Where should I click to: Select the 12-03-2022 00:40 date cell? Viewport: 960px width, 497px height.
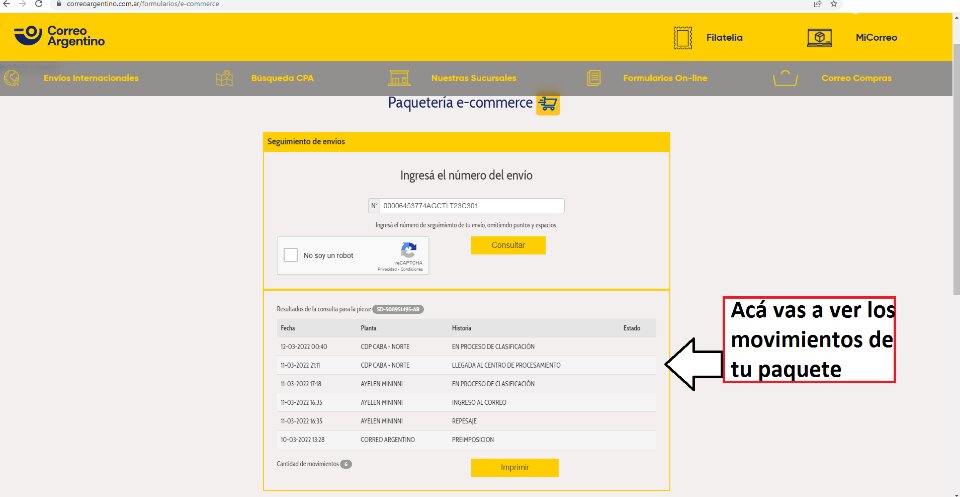click(x=304, y=347)
